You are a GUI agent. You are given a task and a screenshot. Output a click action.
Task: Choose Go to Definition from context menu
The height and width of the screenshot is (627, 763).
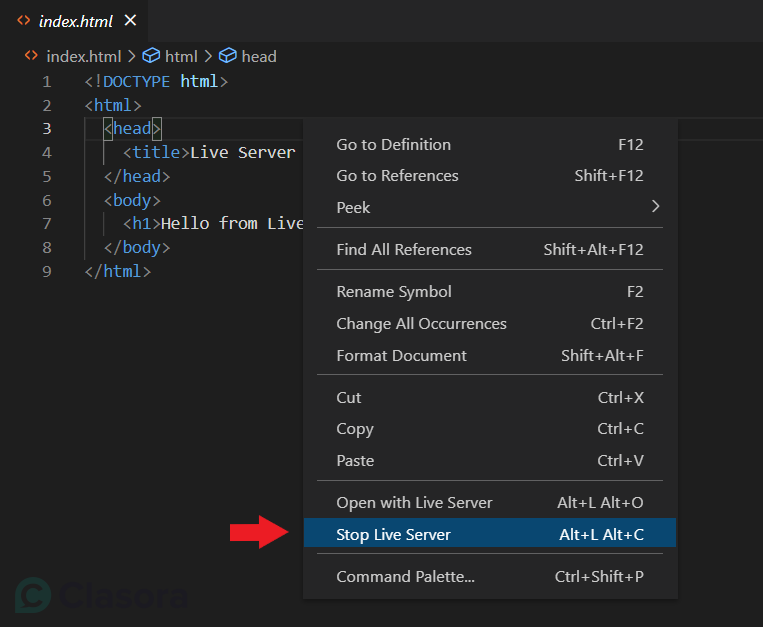click(490, 144)
